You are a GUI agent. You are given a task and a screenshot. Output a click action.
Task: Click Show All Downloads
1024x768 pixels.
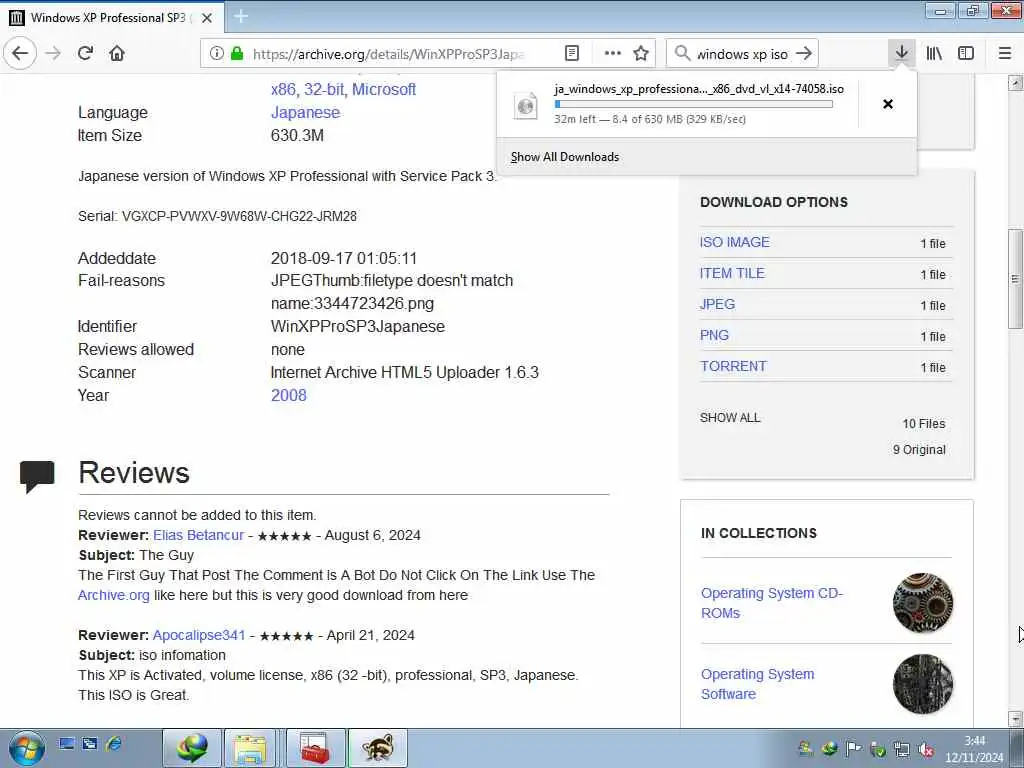[565, 157]
